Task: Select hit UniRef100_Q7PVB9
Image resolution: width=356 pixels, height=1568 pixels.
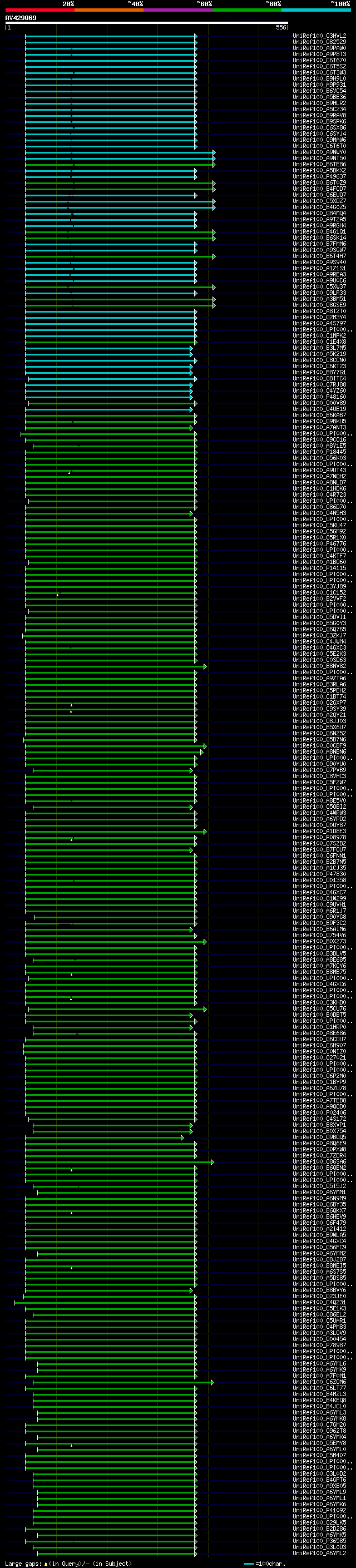Action: pos(319,770)
